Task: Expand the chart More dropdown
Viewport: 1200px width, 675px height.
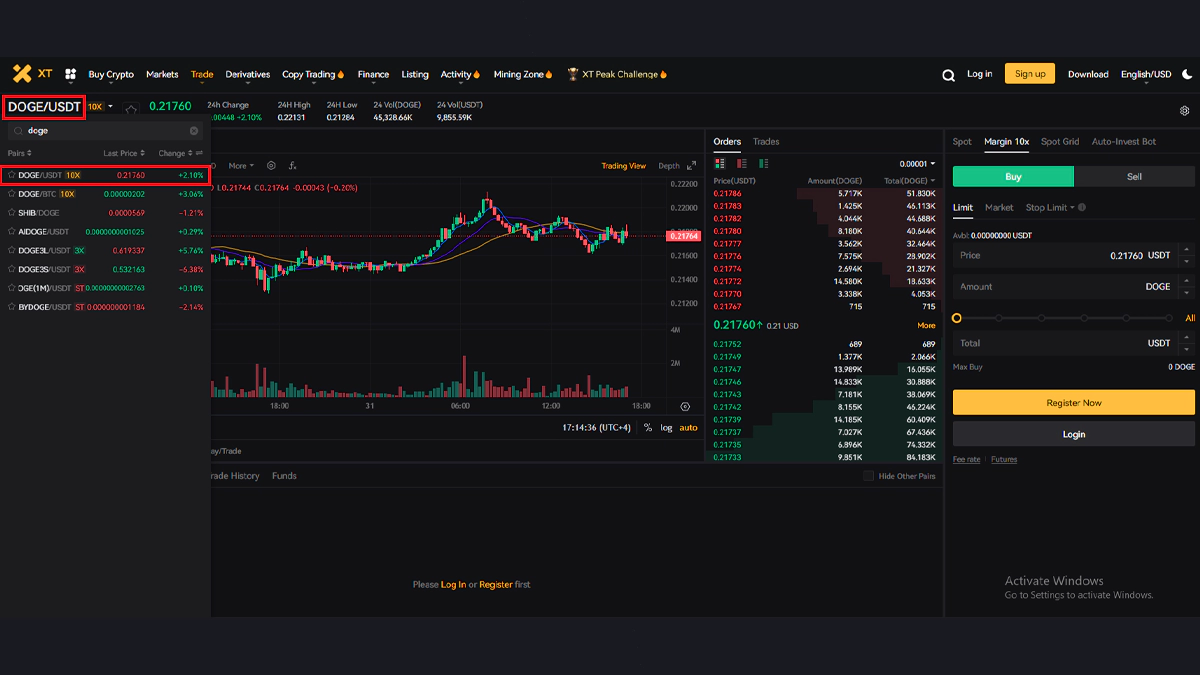Action: [x=241, y=166]
